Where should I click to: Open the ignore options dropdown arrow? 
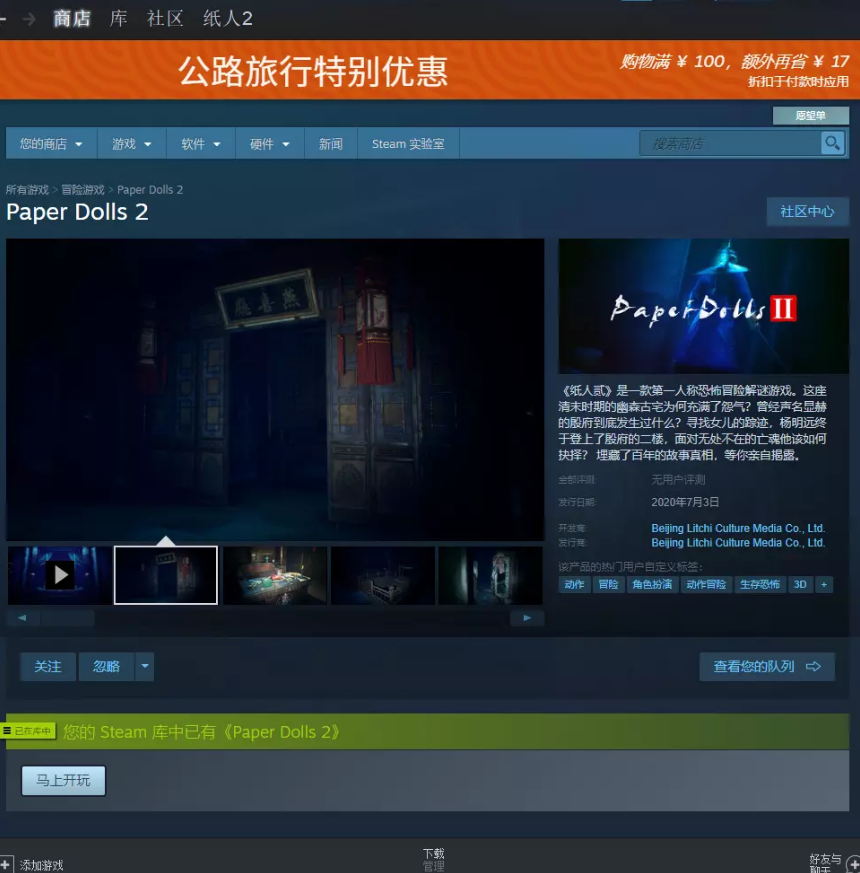click(145, 666)
